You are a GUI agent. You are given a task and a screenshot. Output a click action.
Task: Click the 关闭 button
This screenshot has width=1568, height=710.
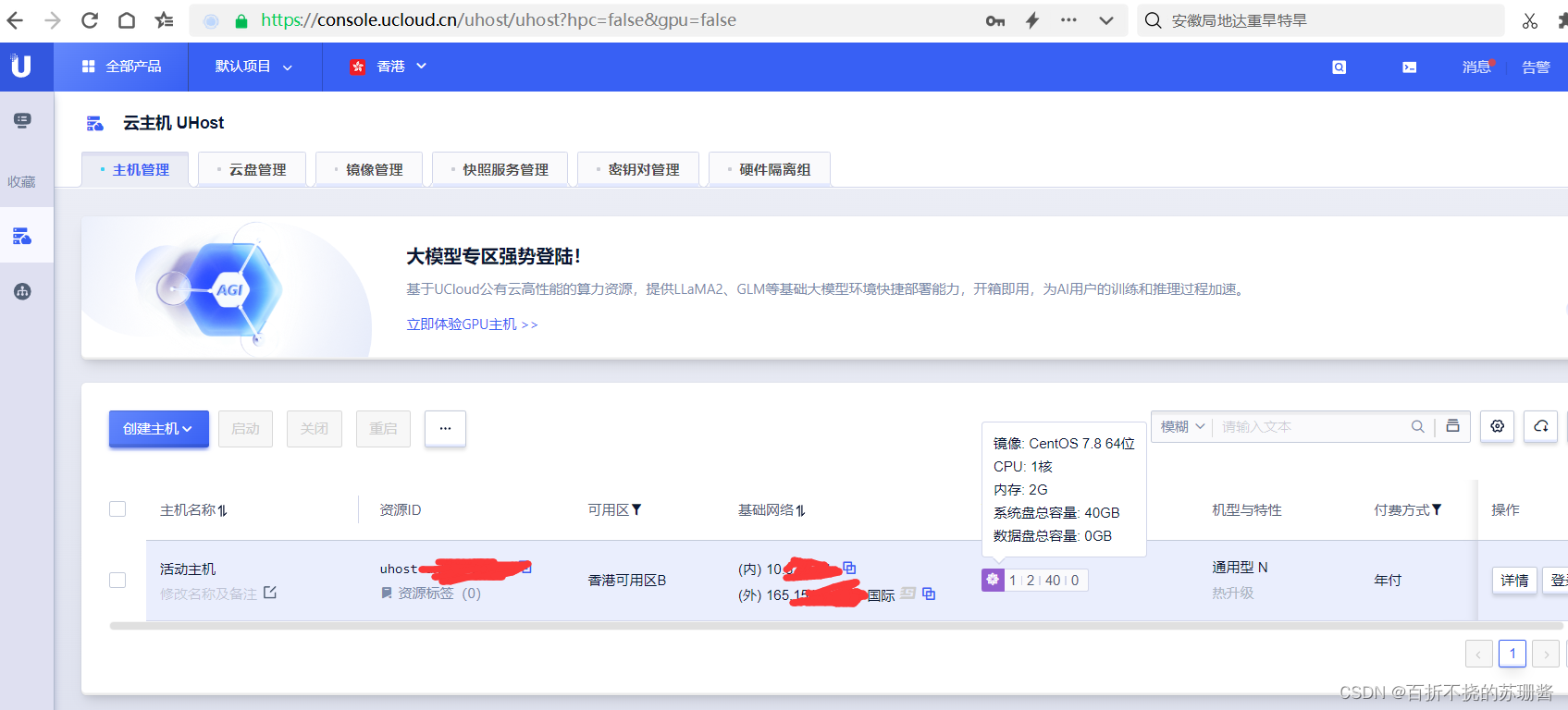click(315, 429)
